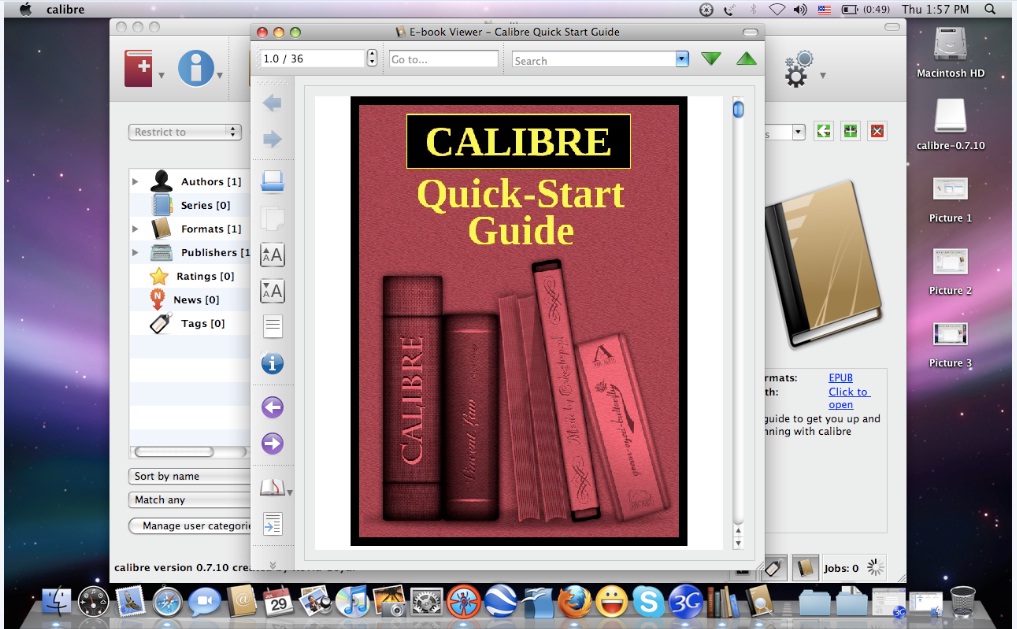Decrease font size with the smaller AA icon
Viewport: 1017px width, 629px height.
(272, 291)
